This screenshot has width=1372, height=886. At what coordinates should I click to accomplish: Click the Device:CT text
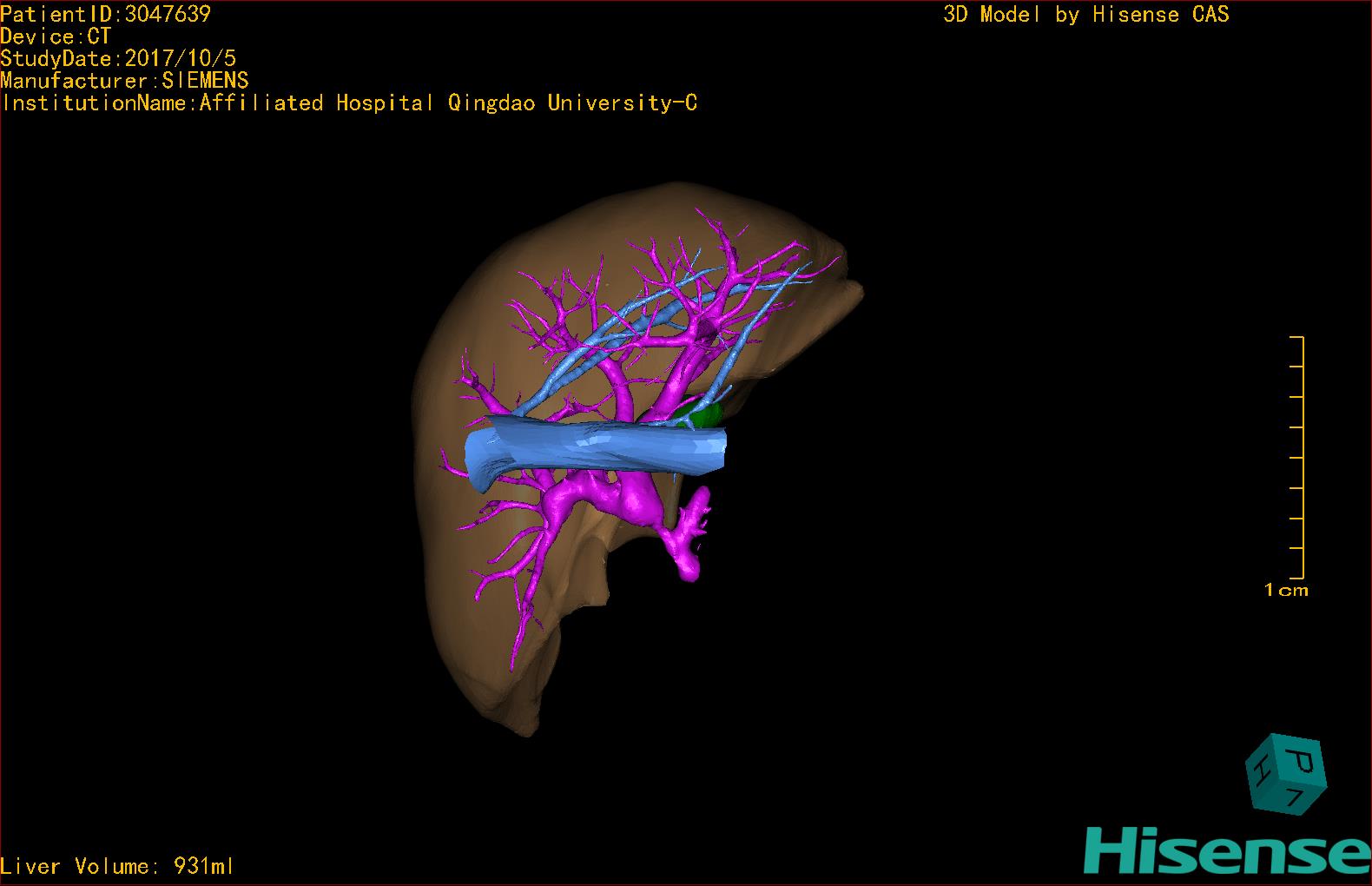point(56,36)
